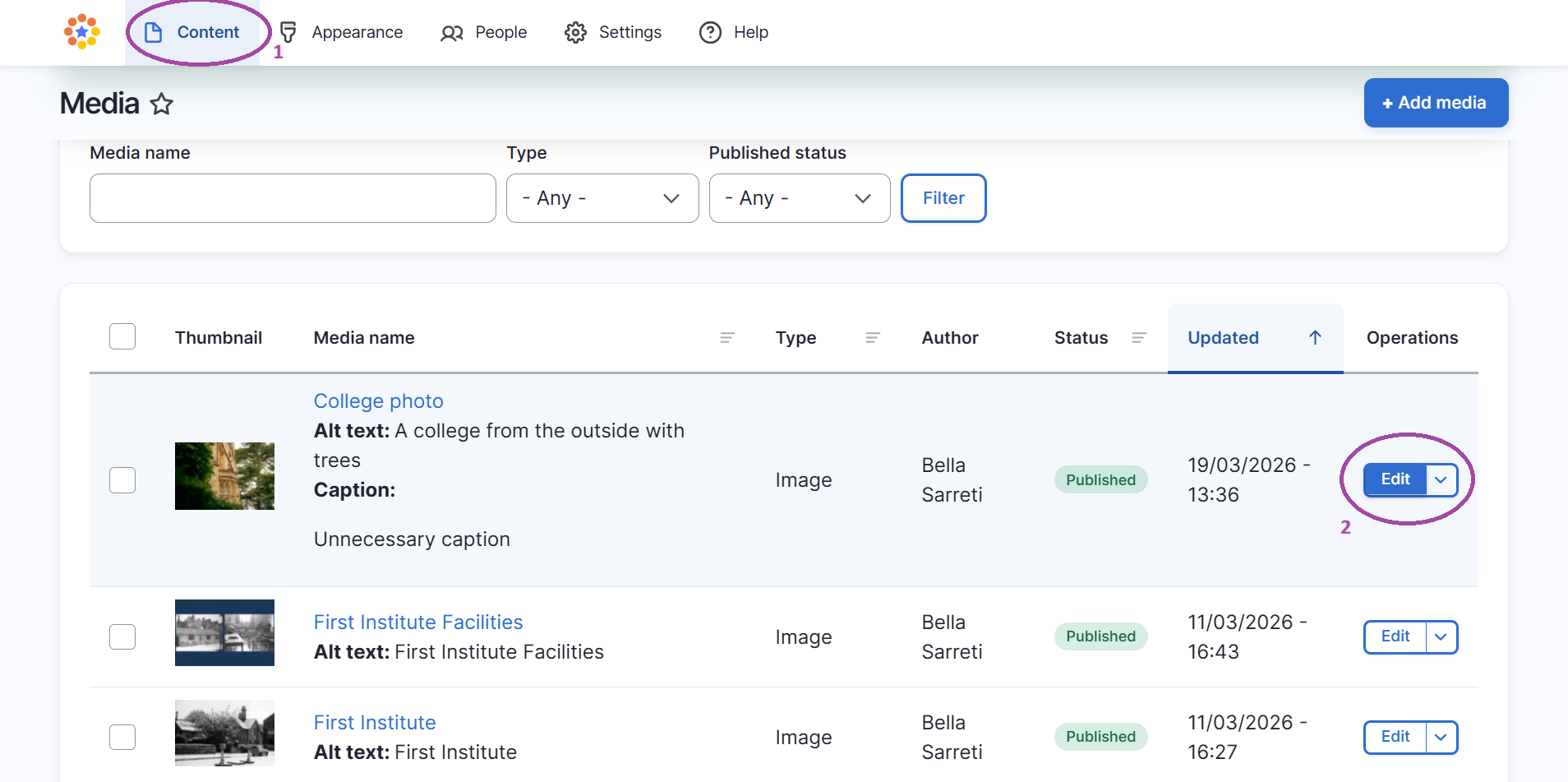Click the College photo thumbnail
The image size is (1568, 782).
pyautogui.click(x=224, y=475)
